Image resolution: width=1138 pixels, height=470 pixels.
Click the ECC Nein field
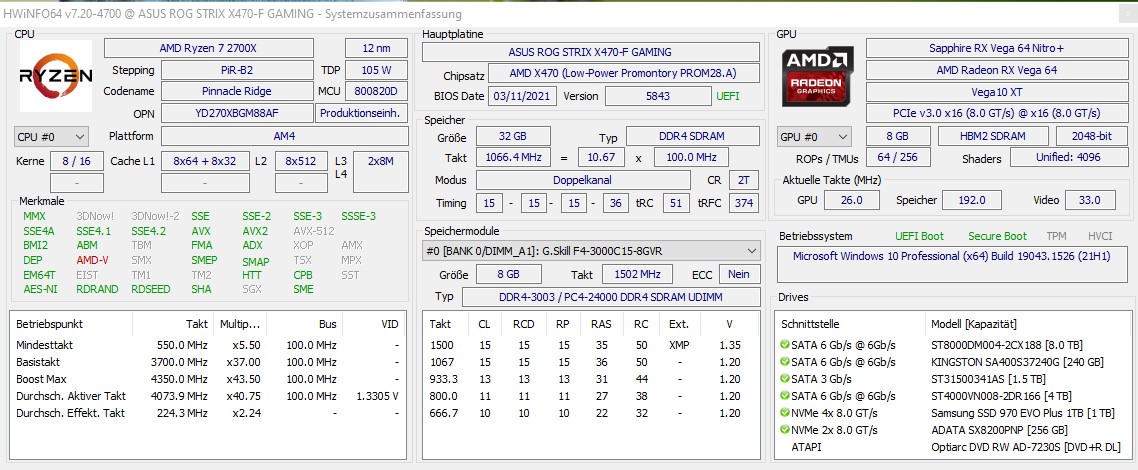coord(740,273)
